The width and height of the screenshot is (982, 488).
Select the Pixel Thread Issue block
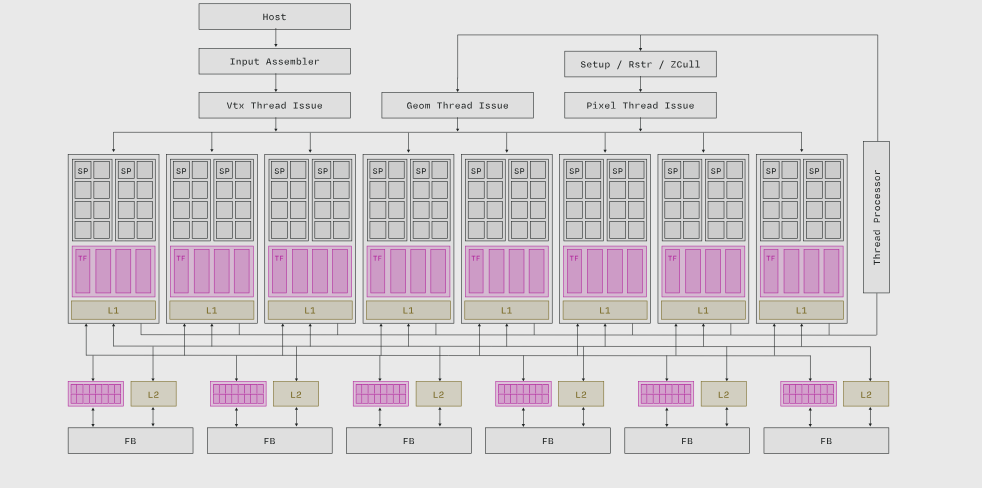pyautogui.click(x=640, y=105)
